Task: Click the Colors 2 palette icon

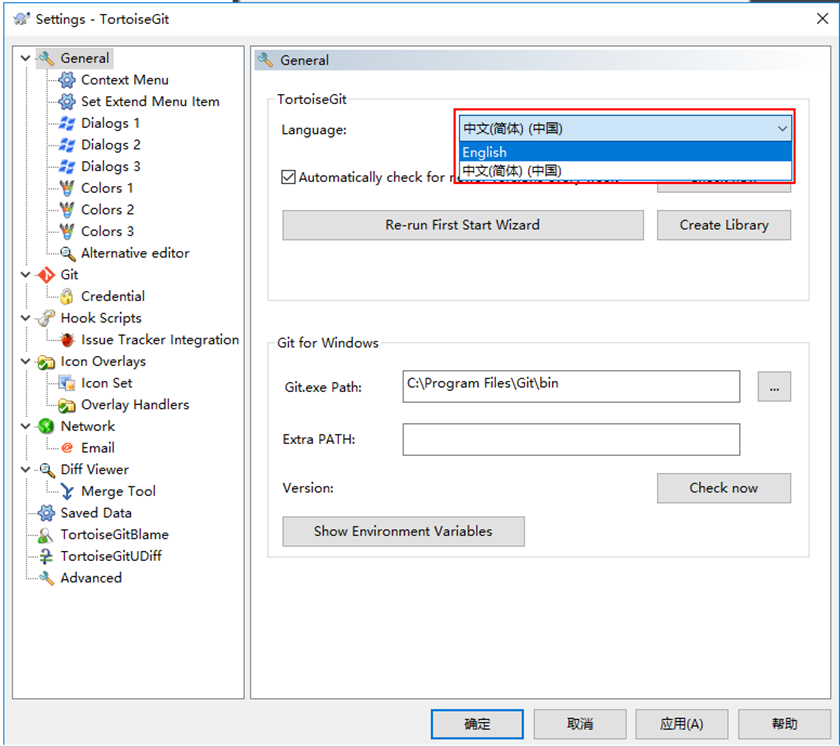Action: [67, 210]
